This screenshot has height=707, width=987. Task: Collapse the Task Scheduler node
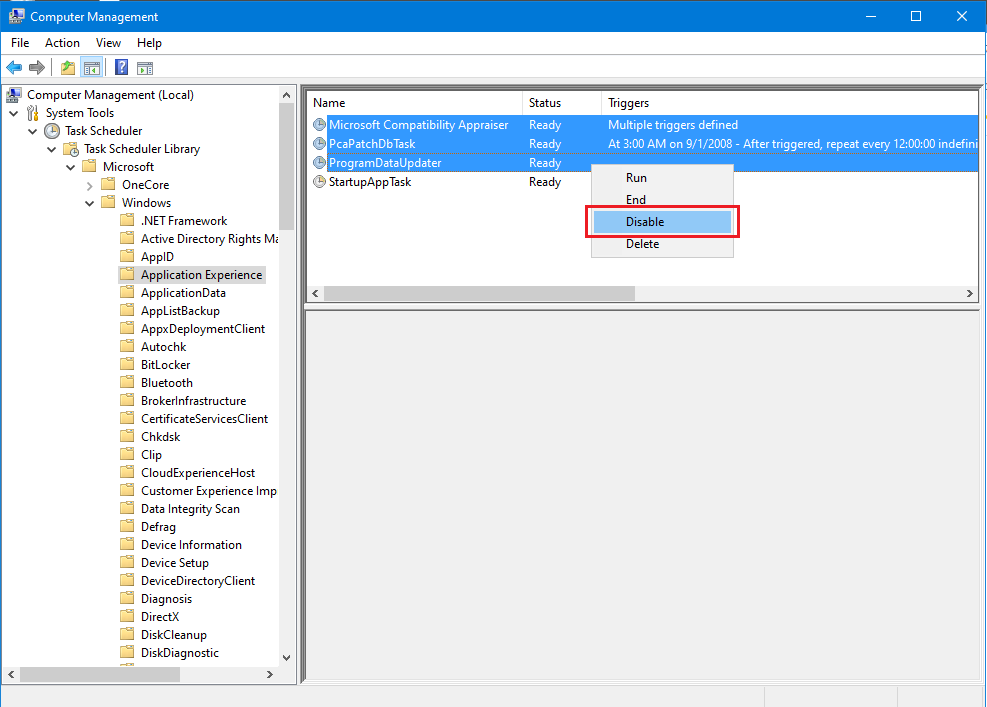(x=33, y=131)
